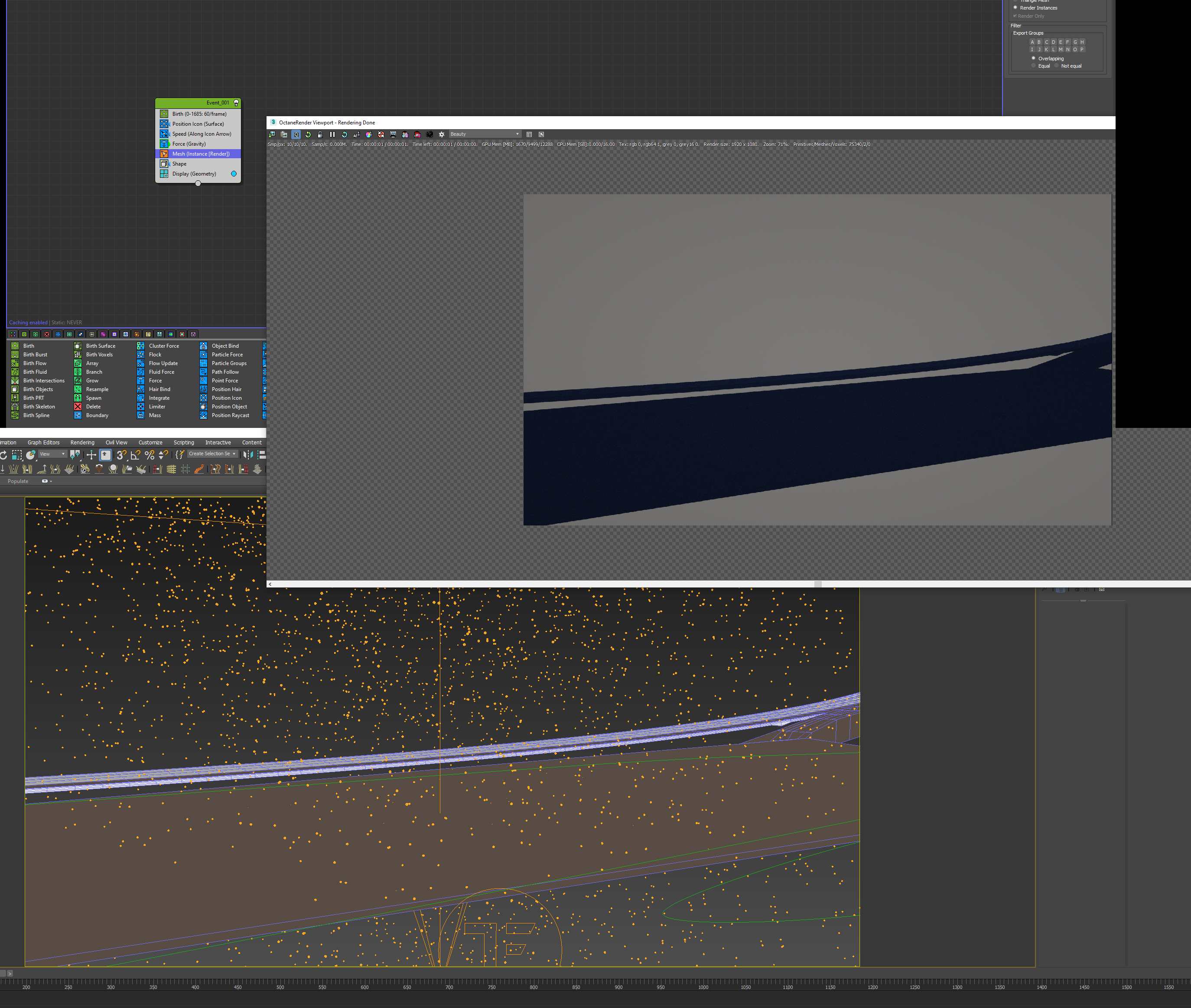Click the Mirror tool icon
1191x1008 pixels.
[247, 455]
